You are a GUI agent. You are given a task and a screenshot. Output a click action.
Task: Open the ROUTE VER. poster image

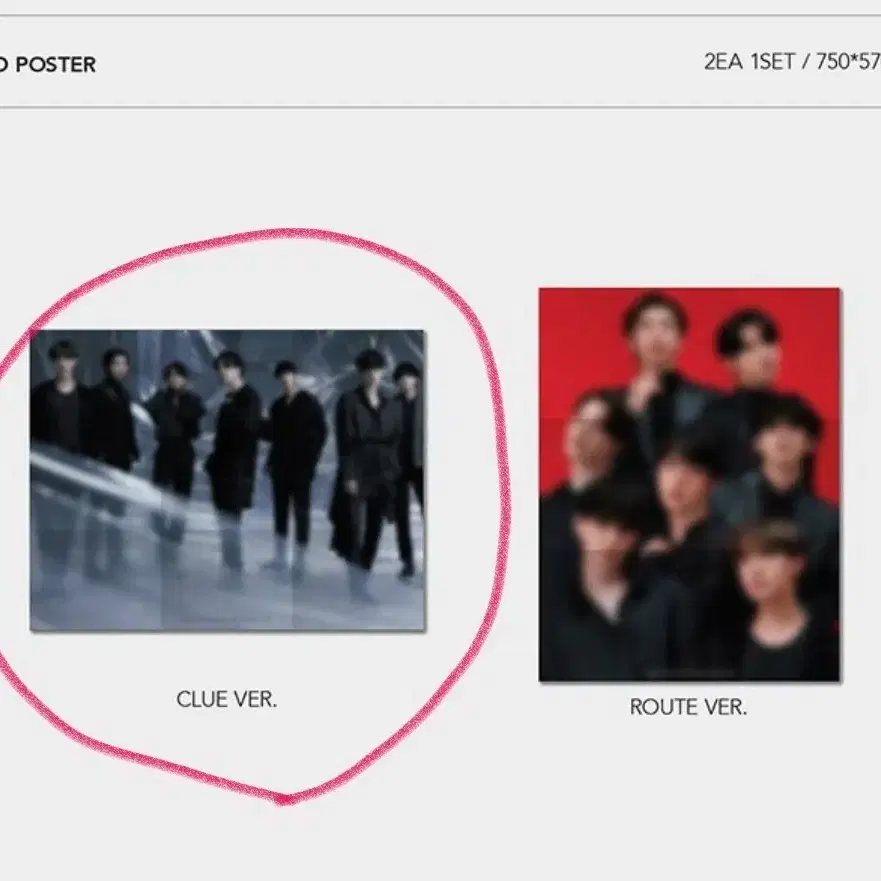(x=689, y=484)
